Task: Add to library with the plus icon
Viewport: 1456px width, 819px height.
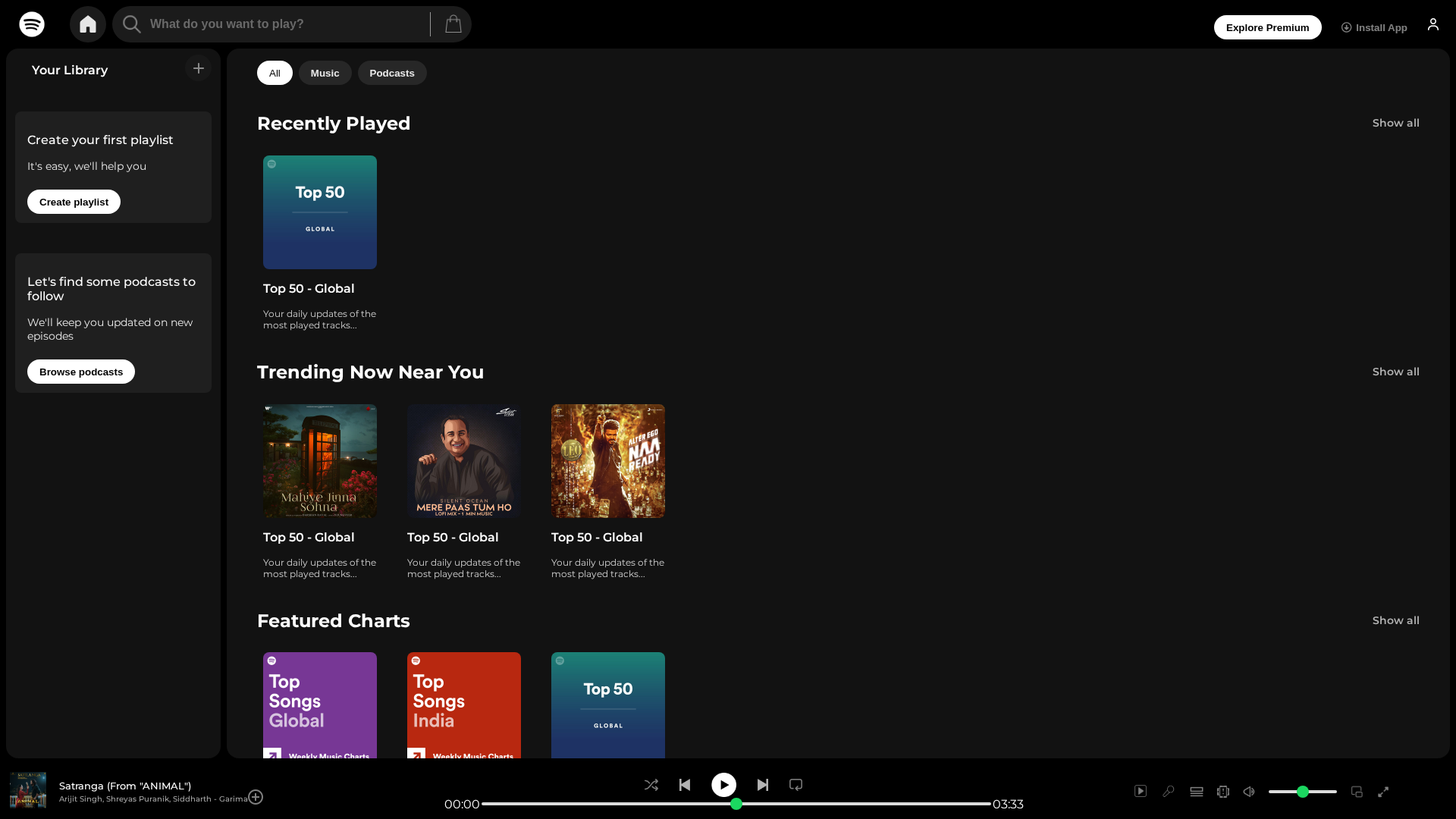Action: pyautogui.click(x=199, y=68)
